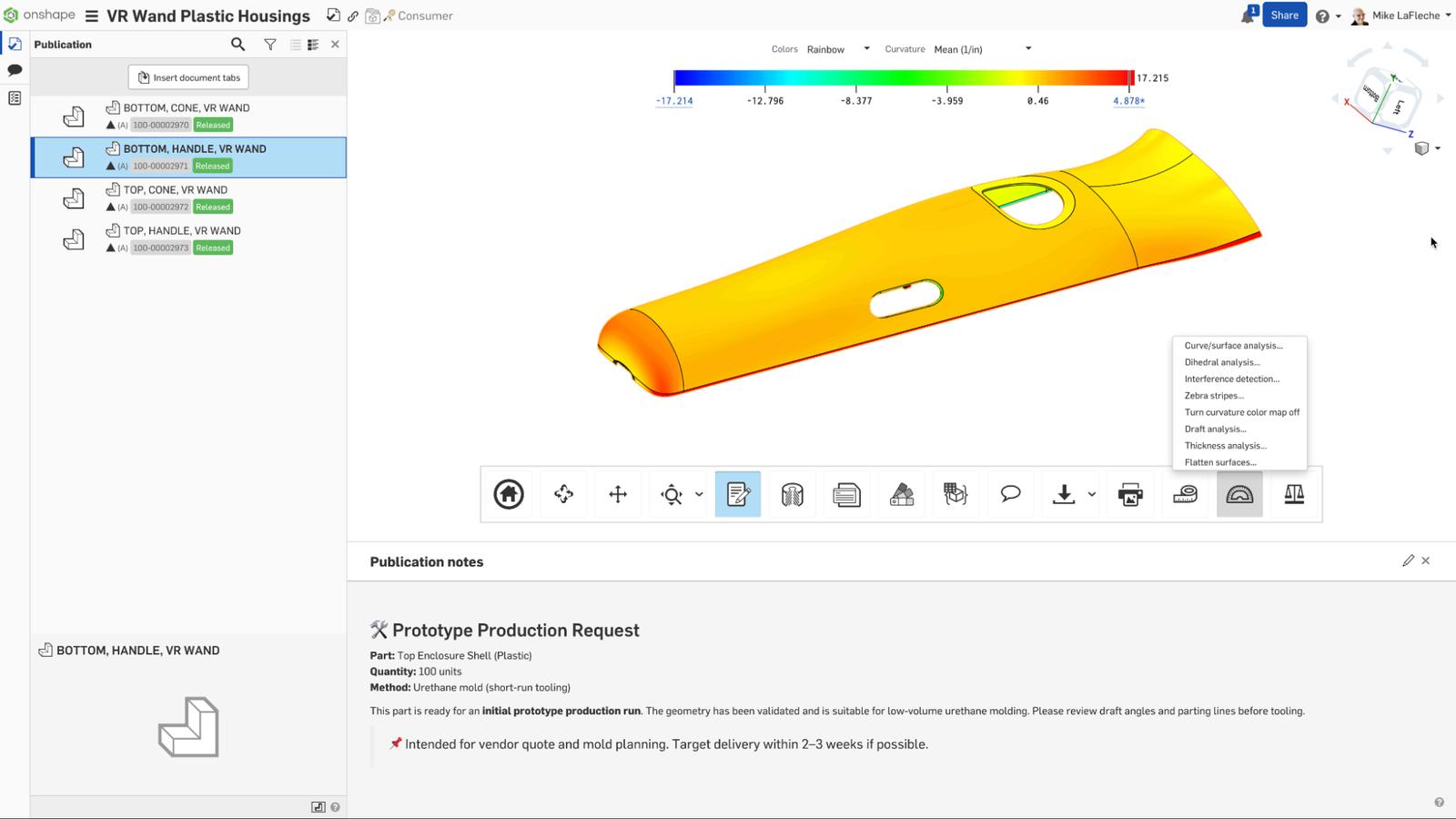Select the measure tape tool
The height and width of the screenshot is (819, 1456).
point(1185,494)
